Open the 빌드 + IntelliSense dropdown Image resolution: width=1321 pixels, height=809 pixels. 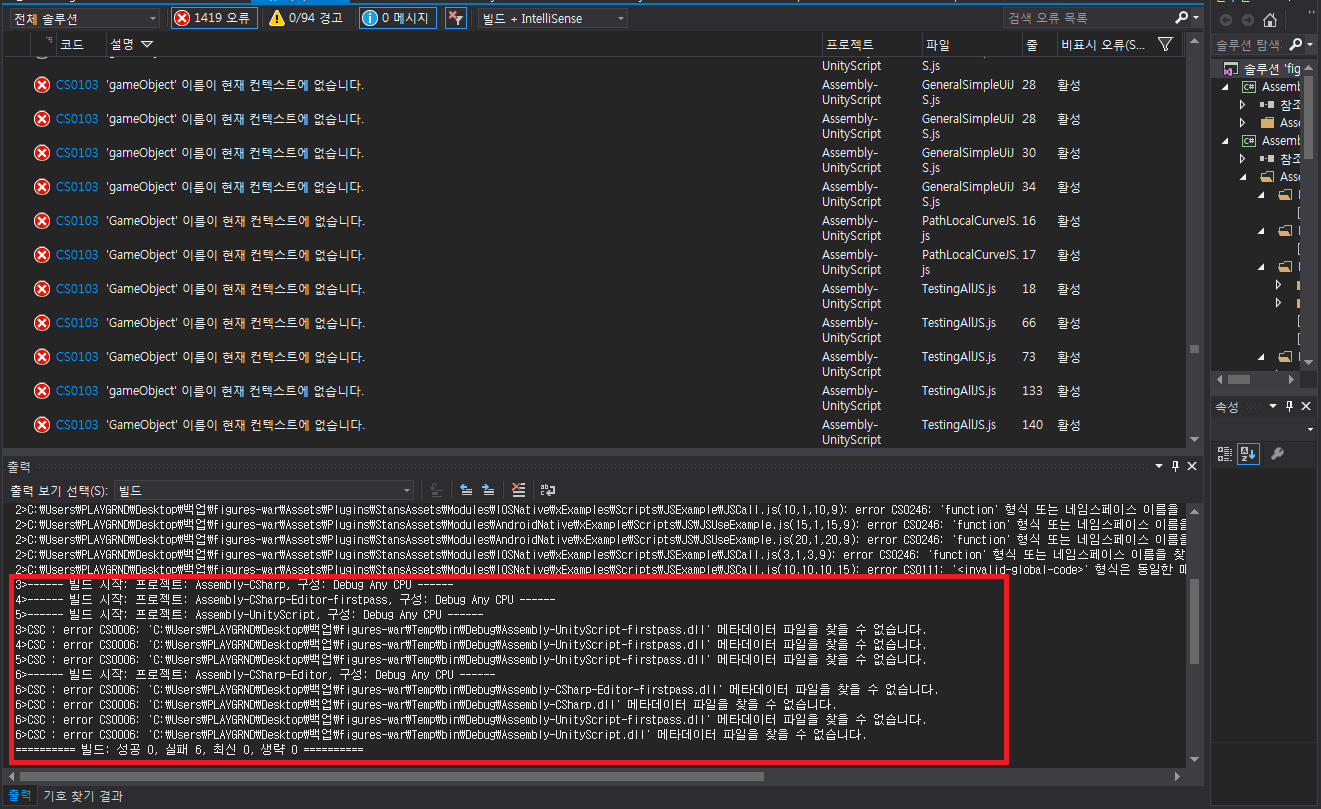point(551,18)
